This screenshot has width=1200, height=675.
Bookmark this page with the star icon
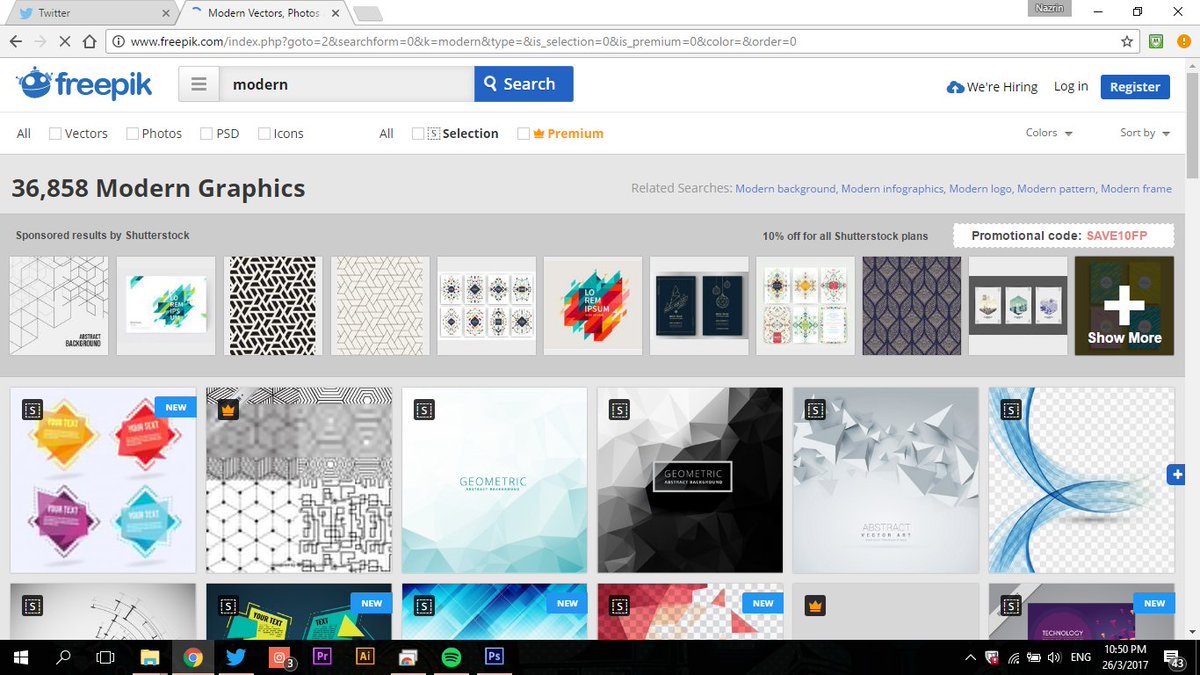click(x=1127, y=42)
